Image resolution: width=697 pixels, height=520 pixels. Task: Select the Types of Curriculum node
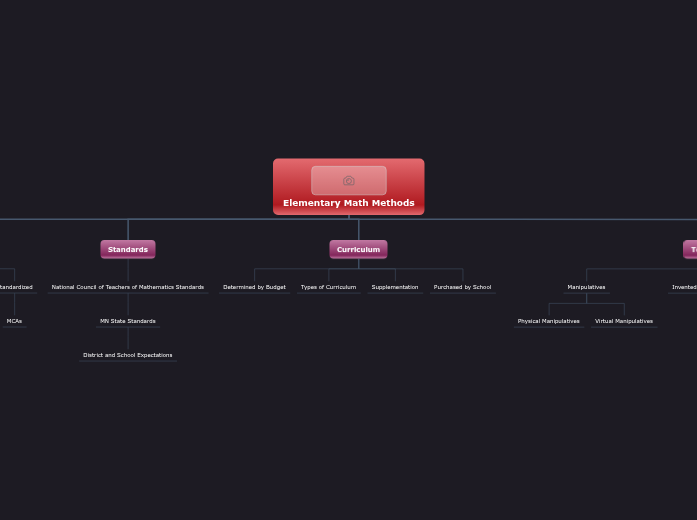tap(328, 287)
